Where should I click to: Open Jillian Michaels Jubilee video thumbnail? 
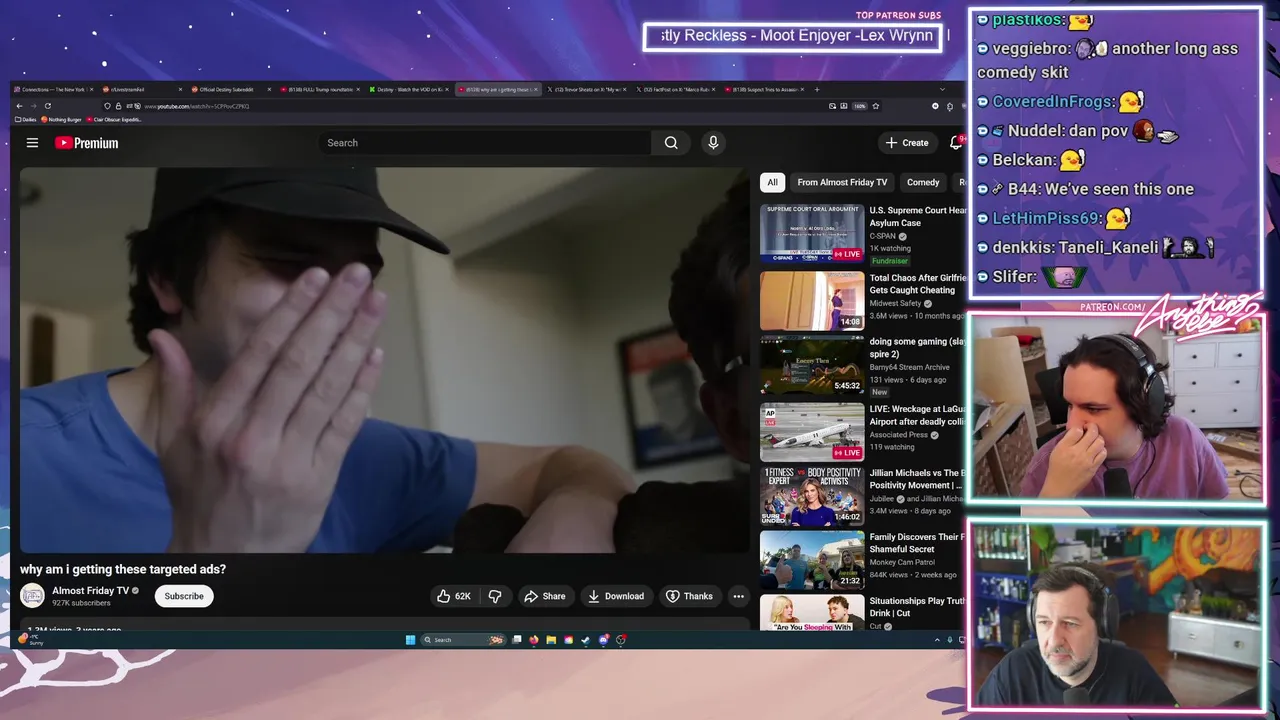pyautogui.click(x=812, y=496)
